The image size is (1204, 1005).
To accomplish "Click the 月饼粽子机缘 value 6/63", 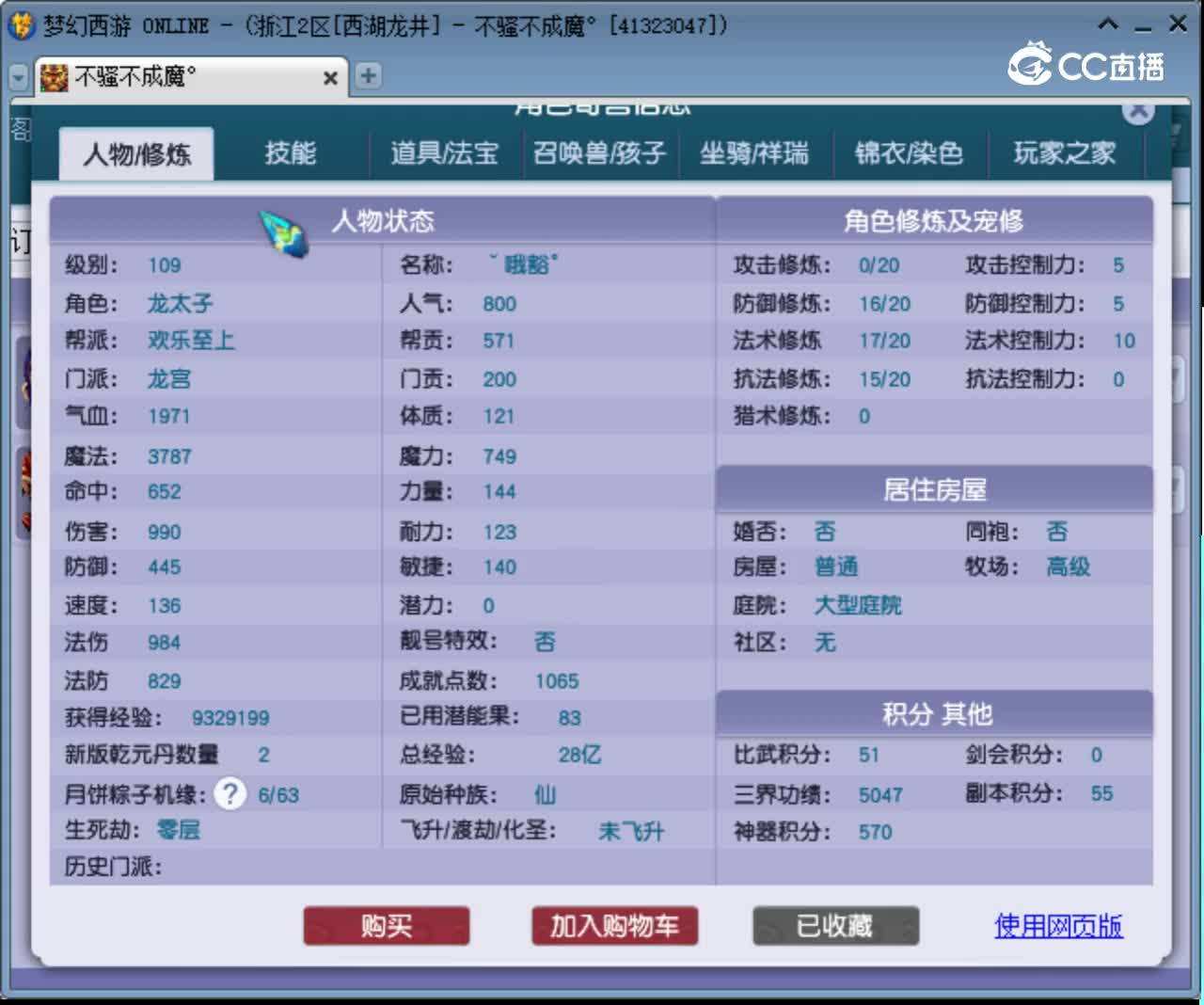I will point(278,795).
